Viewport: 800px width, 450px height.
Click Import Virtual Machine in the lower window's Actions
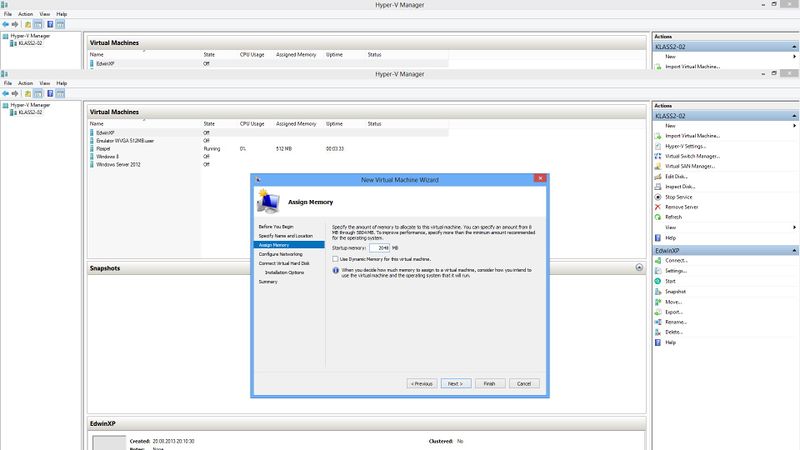pyautogui.click(x=692, y=136)
